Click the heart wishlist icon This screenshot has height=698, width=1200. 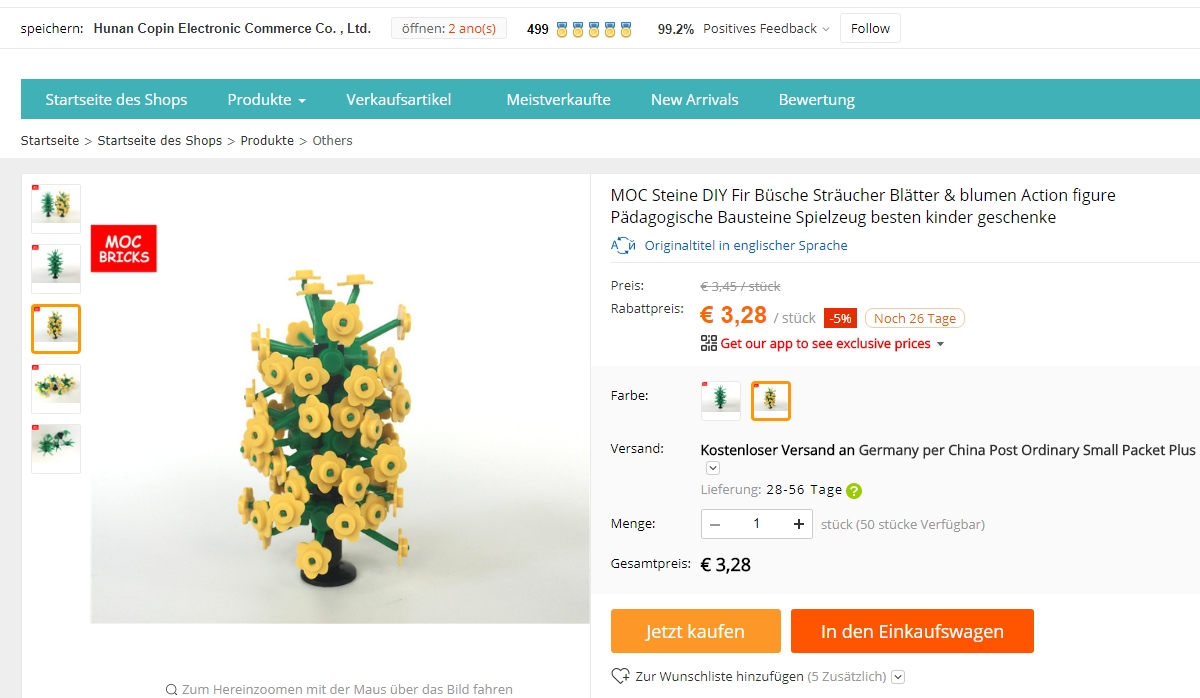620,676
